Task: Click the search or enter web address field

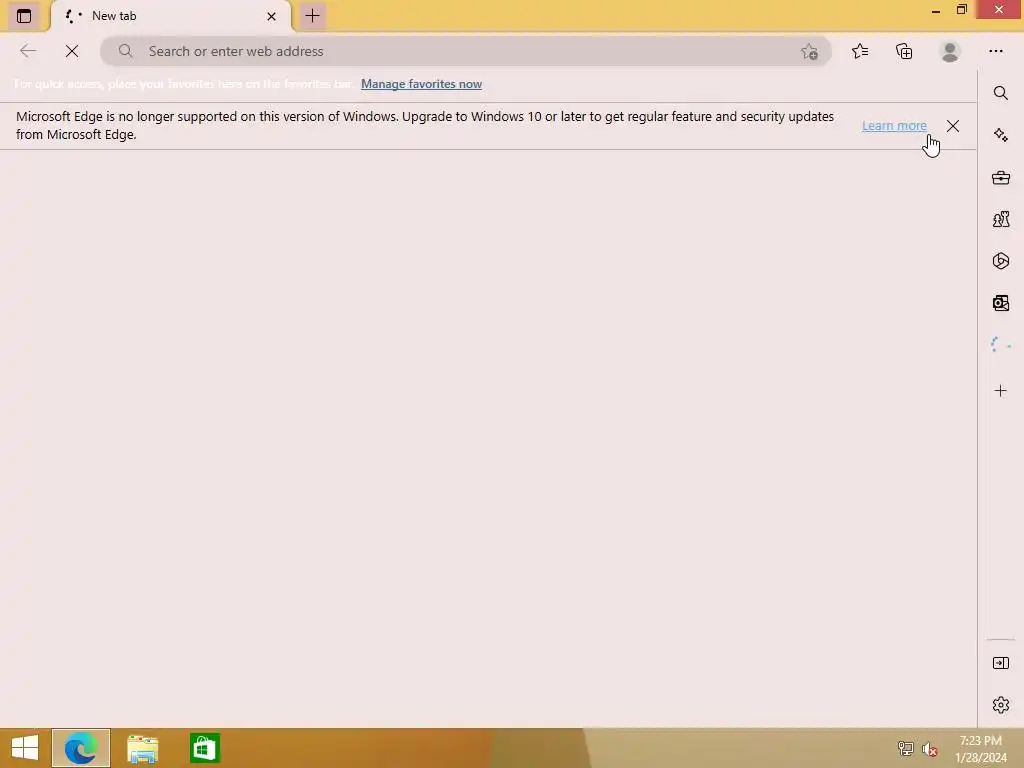Action: tap(466, 51)
